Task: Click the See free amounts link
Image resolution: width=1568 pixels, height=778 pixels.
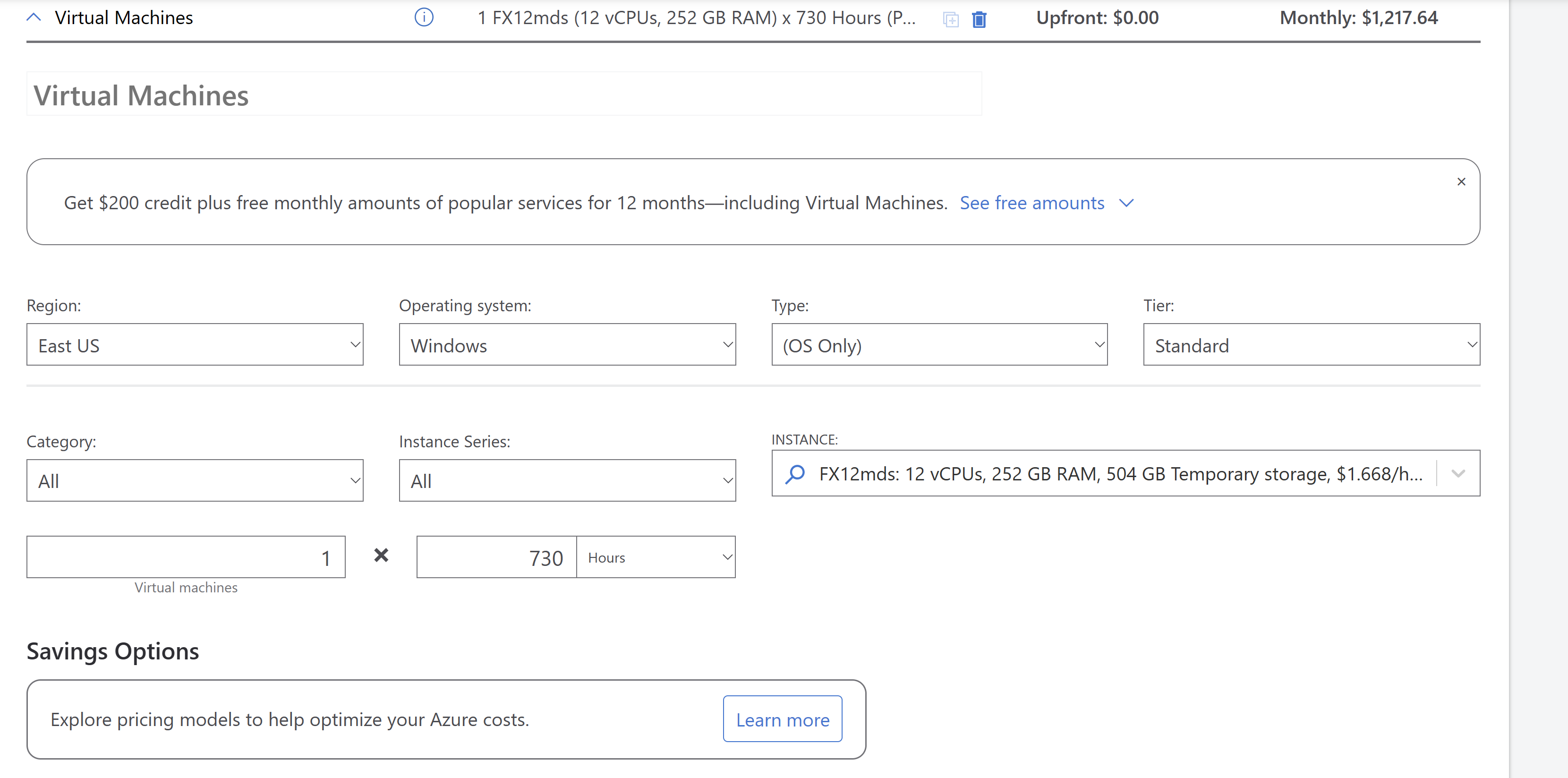Action: point(1032,203)
